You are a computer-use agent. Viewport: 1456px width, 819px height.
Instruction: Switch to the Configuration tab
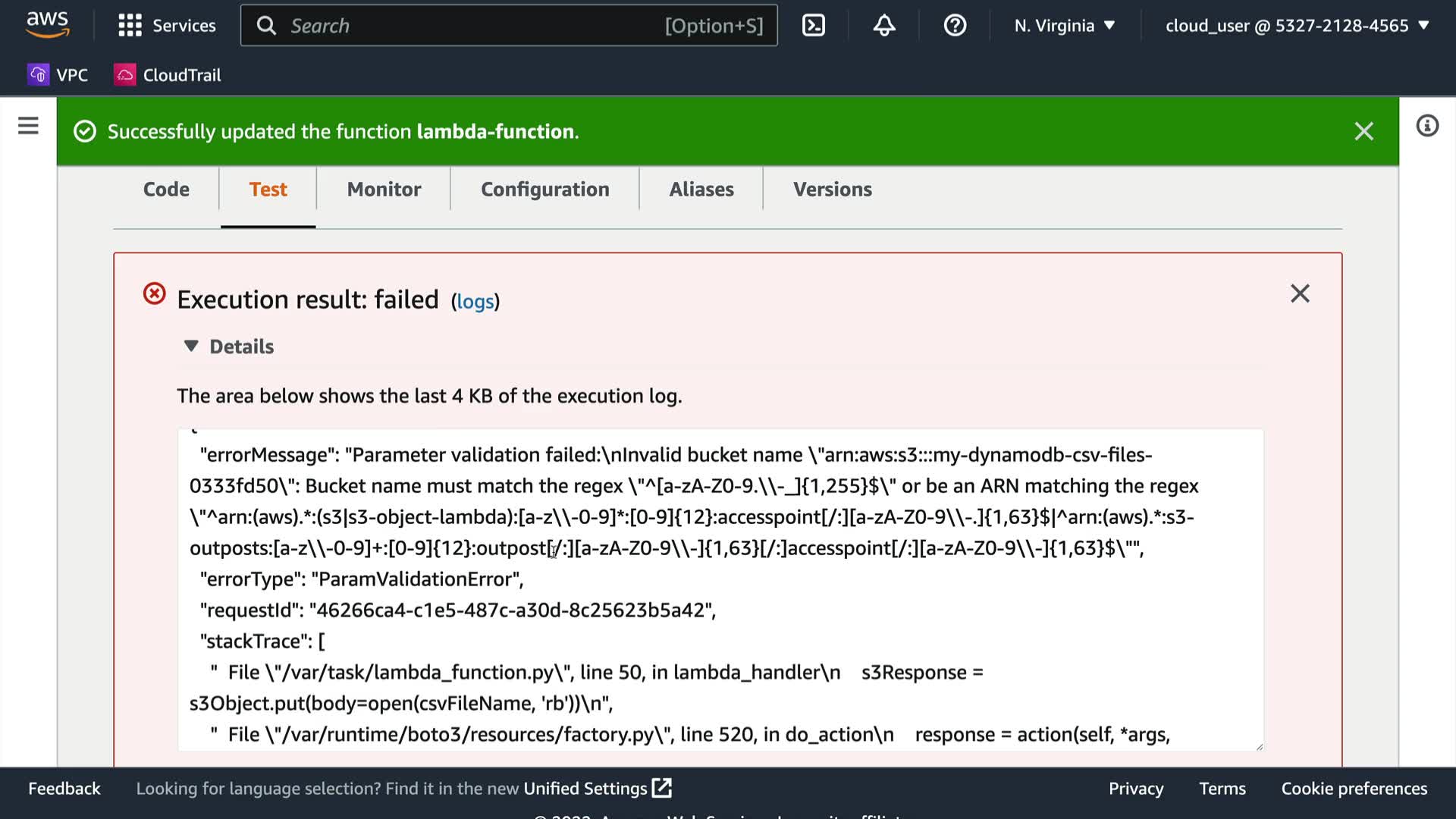(544, 190)
